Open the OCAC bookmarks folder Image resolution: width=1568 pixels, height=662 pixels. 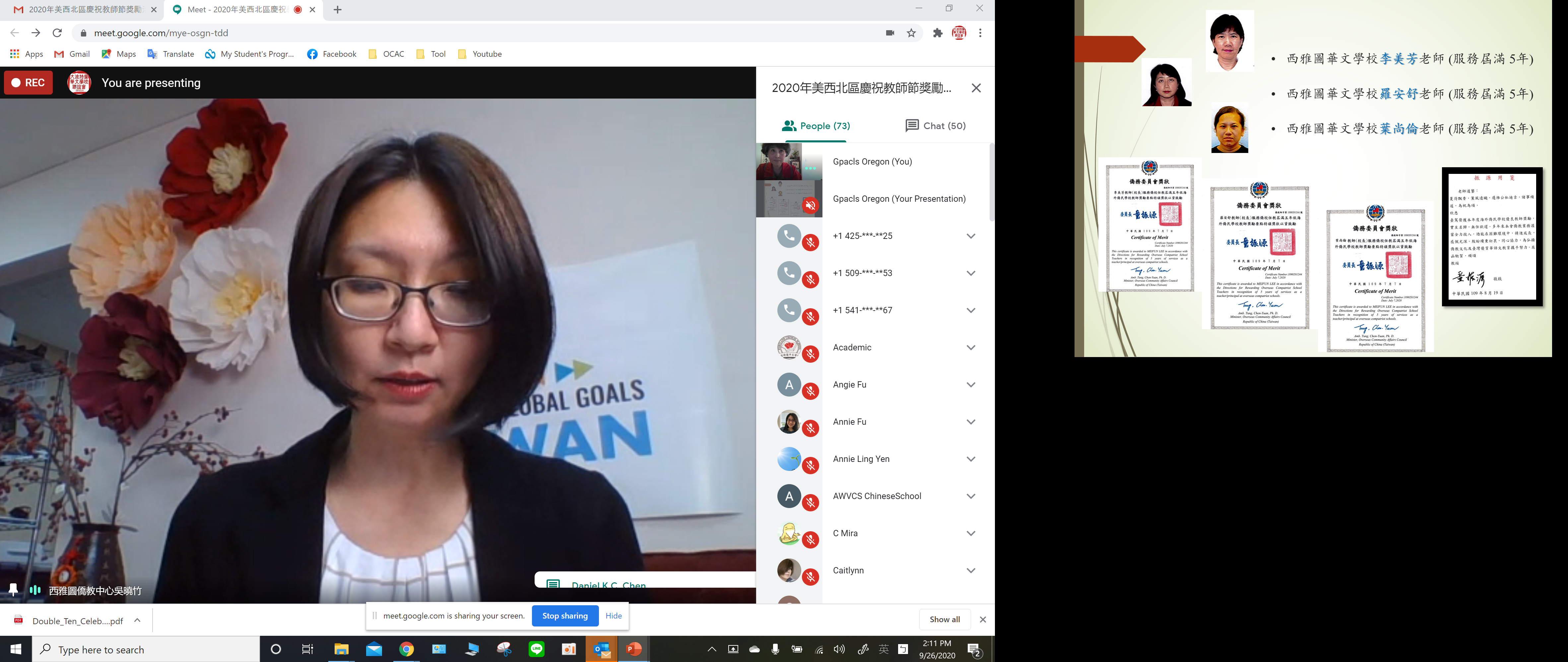[x=386, y=54]
